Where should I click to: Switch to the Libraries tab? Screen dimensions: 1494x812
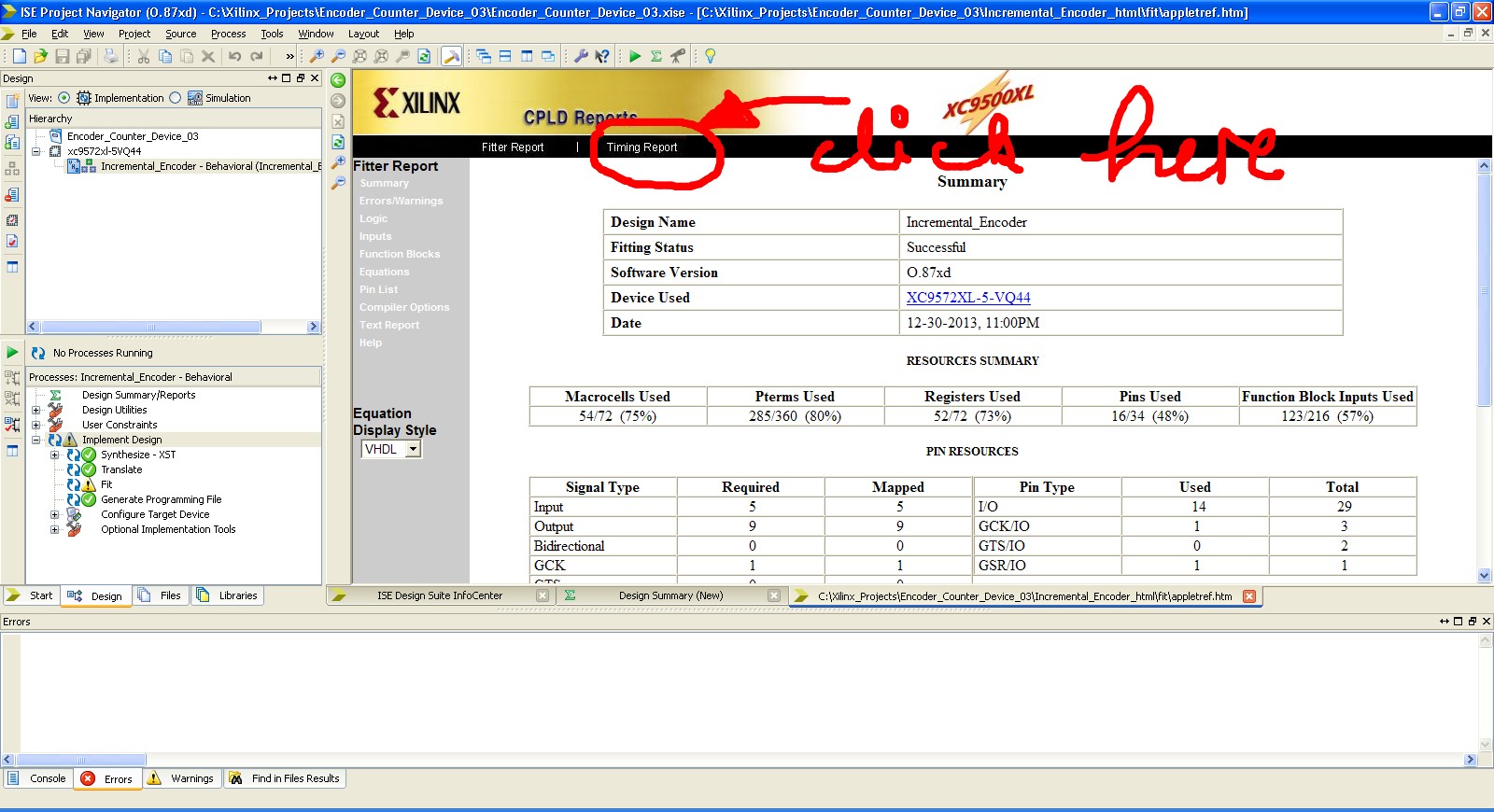227,595
